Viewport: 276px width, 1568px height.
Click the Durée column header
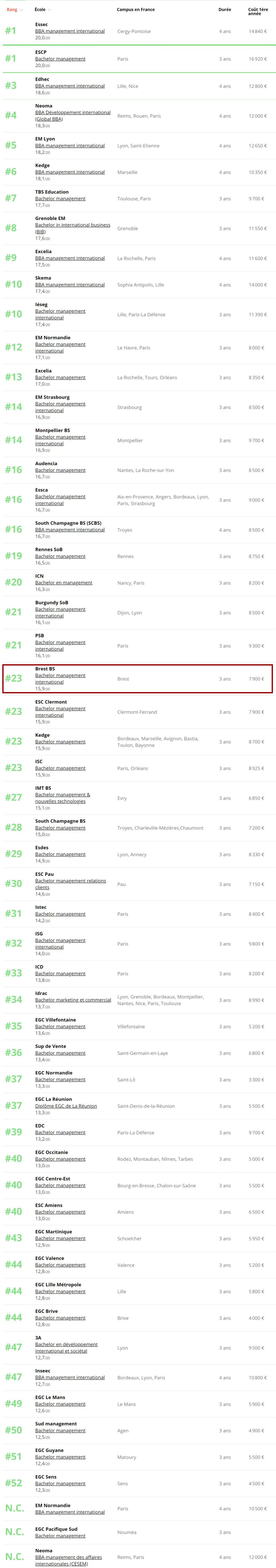coord(225,10)
